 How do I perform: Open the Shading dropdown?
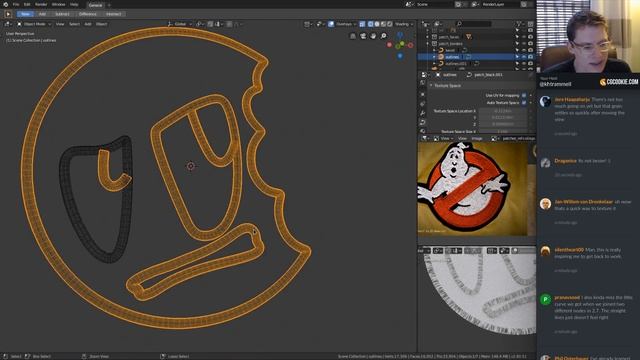[x=404, y=24]
